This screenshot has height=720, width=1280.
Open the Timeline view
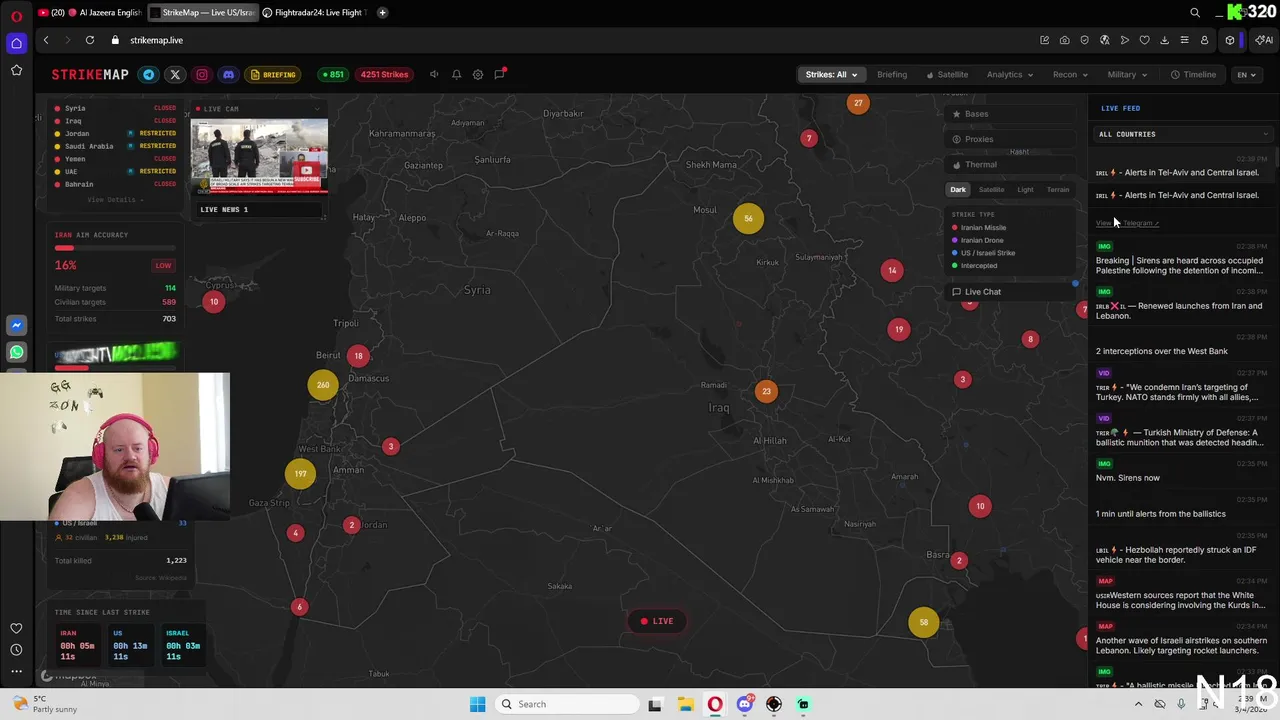tap(1193, 75)
